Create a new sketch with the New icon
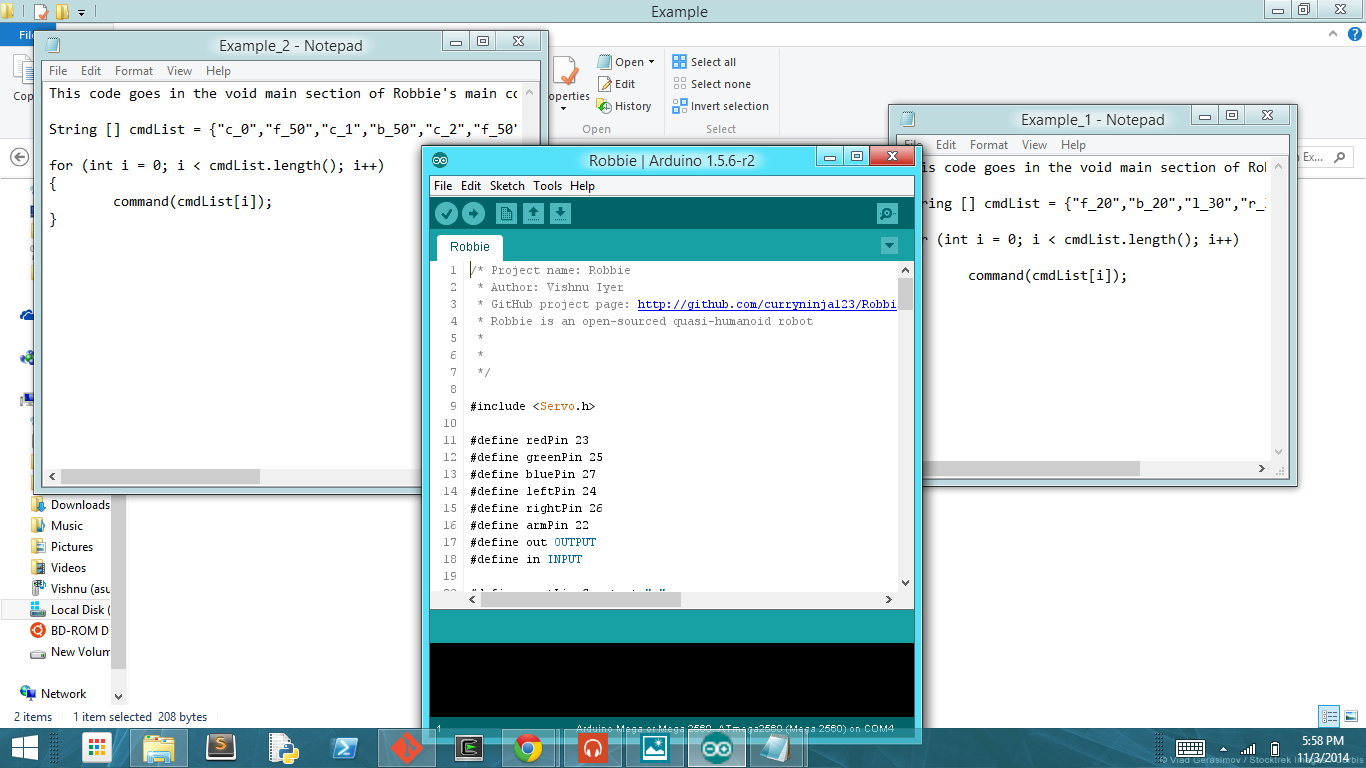Image resolution: width=1366 pixels, height=768 pixels. click(x=507, y=213)
